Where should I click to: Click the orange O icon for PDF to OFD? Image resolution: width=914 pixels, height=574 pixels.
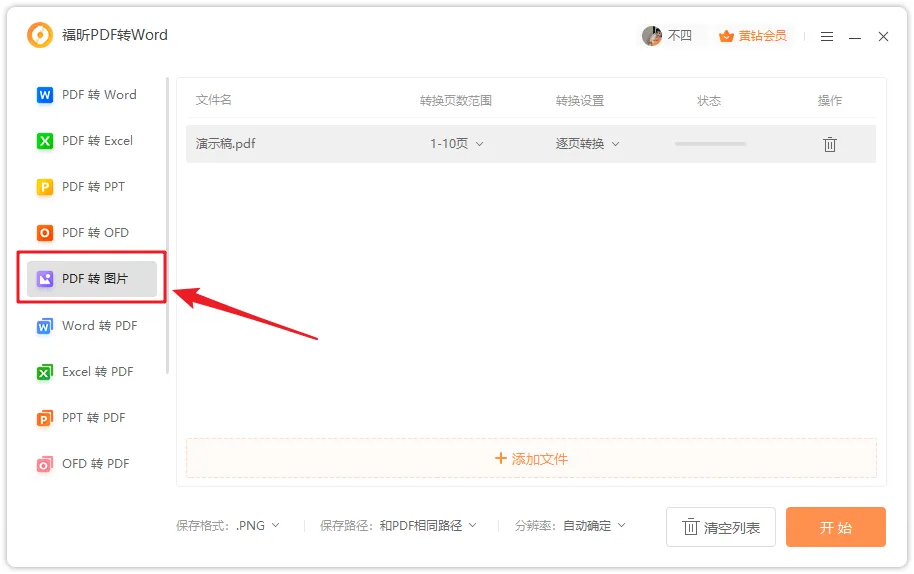(x=45, y=233)
